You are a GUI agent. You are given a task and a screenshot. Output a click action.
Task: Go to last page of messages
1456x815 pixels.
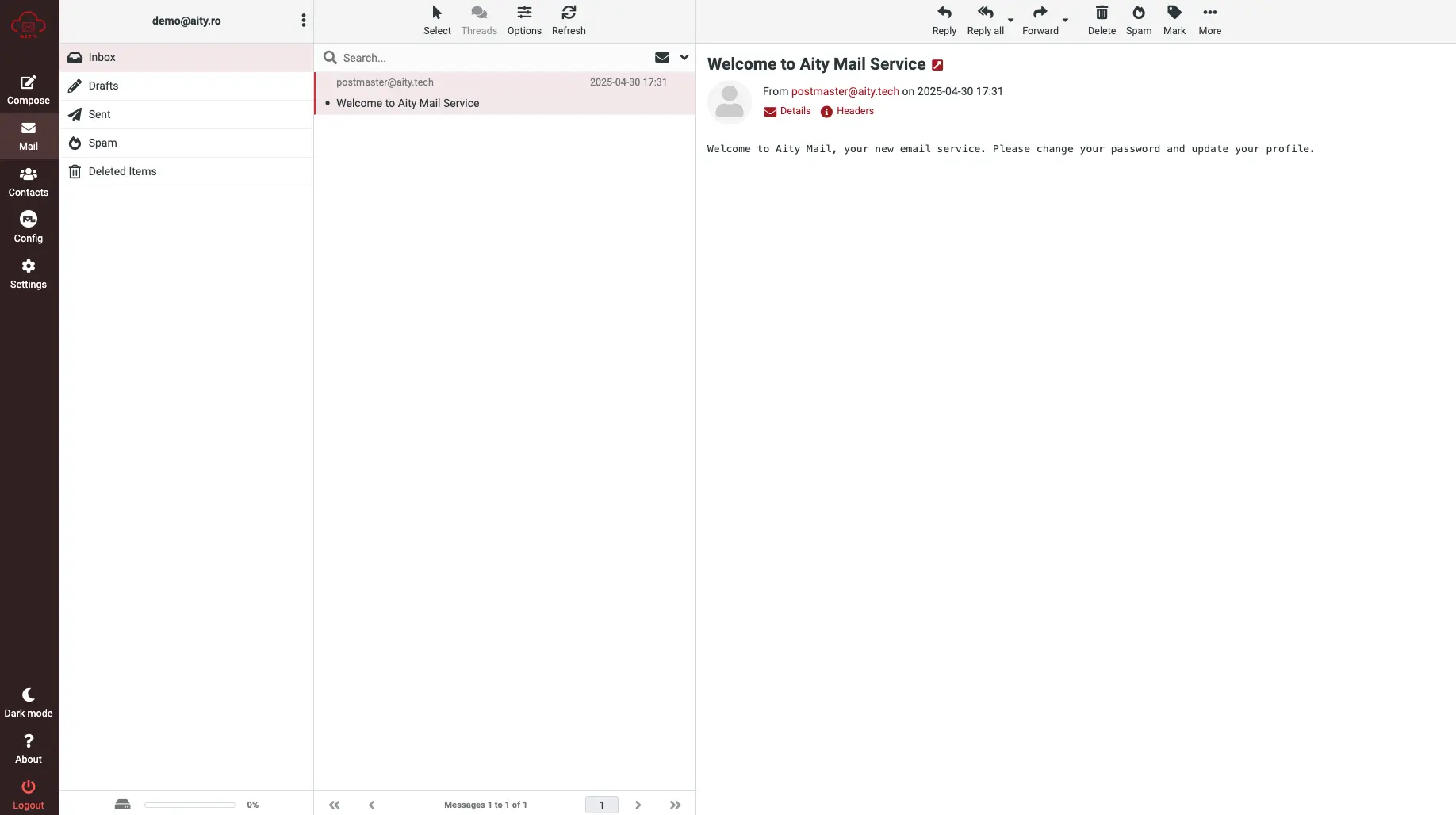[675, 805]
